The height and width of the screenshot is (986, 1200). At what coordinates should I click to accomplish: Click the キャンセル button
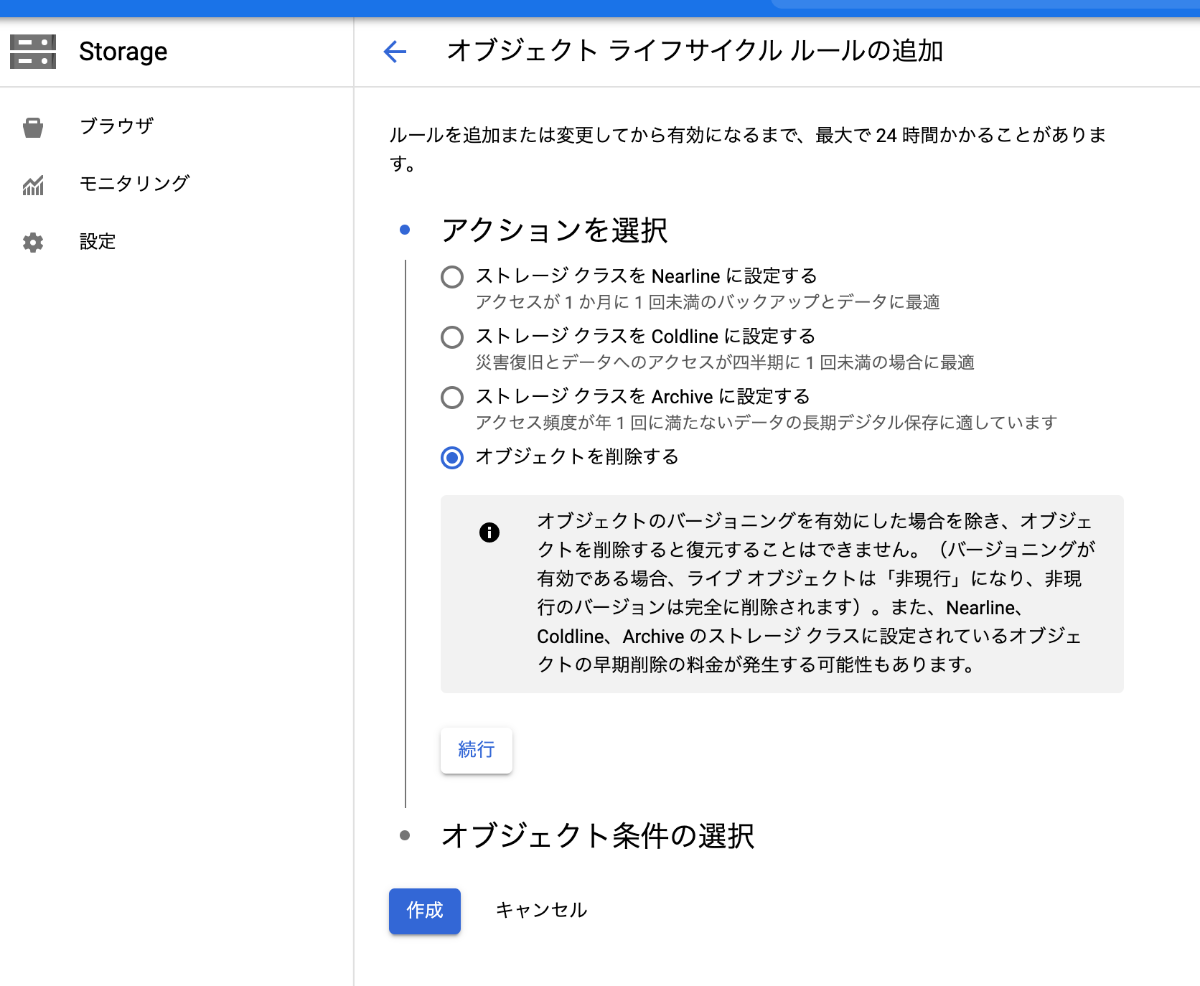click(x=541, y=910)
